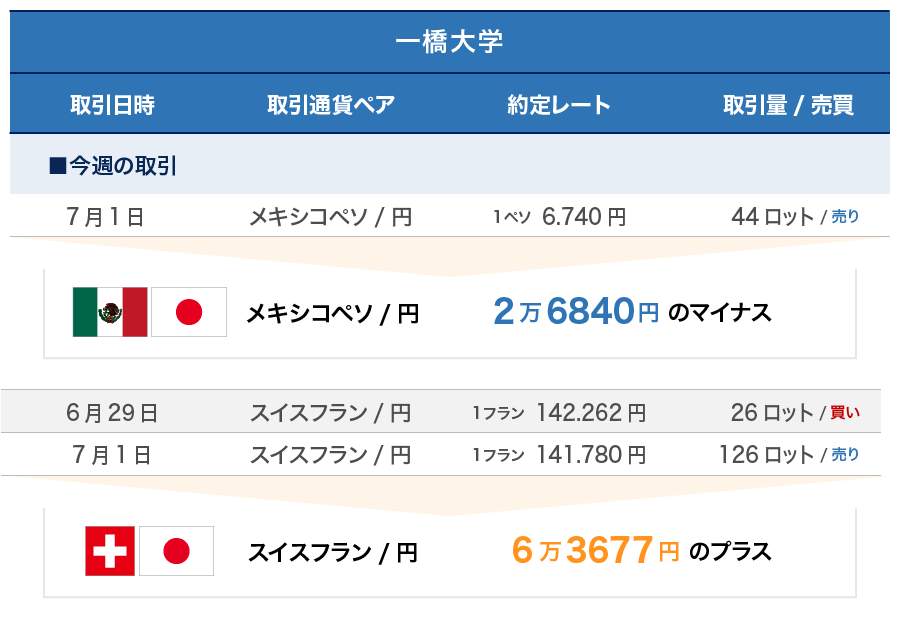
Task: Click メキシコペソ / 円 in summary card
Action: tap(332, 313)
